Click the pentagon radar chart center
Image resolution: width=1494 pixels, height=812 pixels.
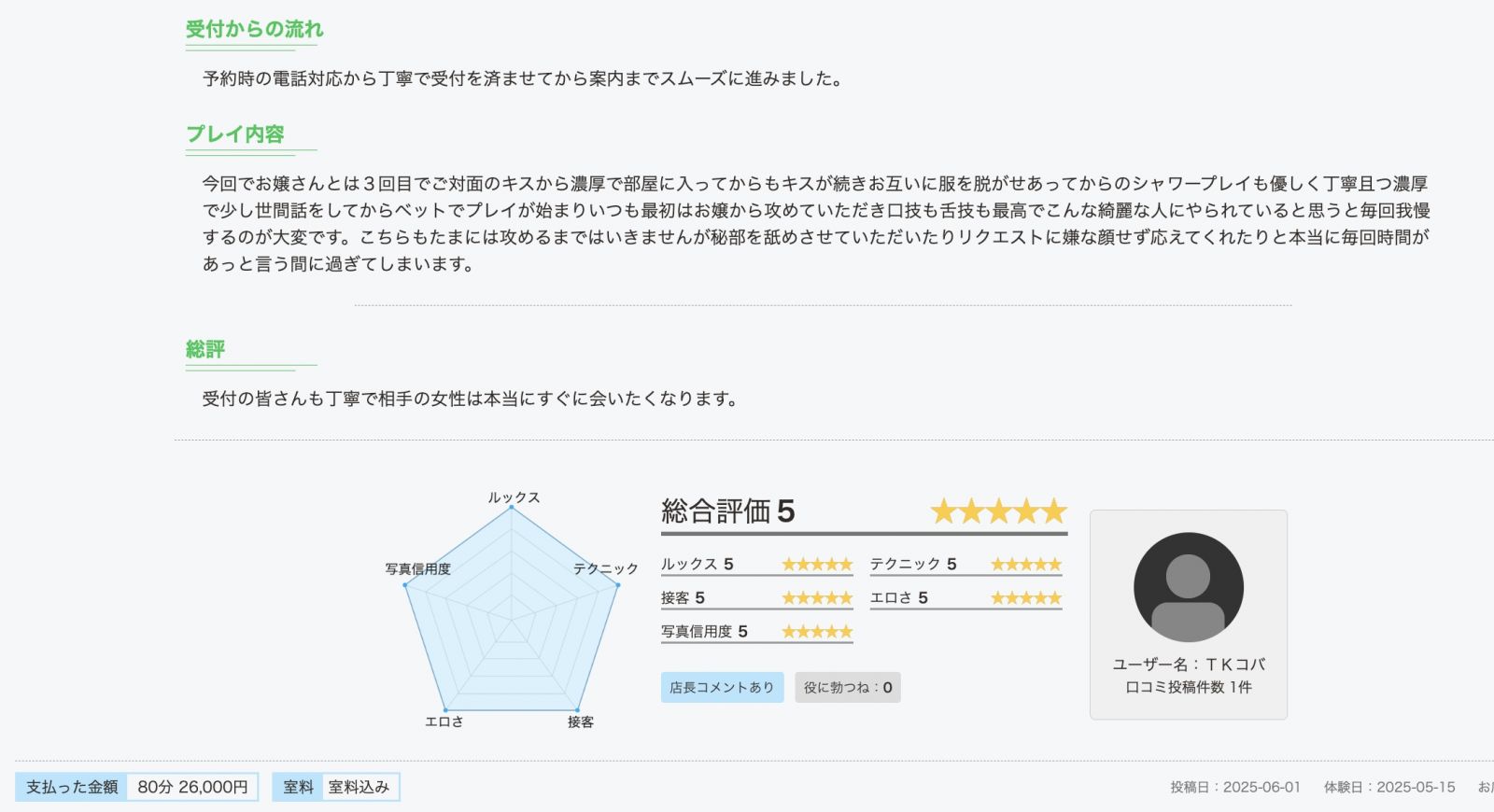tap(512, 617)
